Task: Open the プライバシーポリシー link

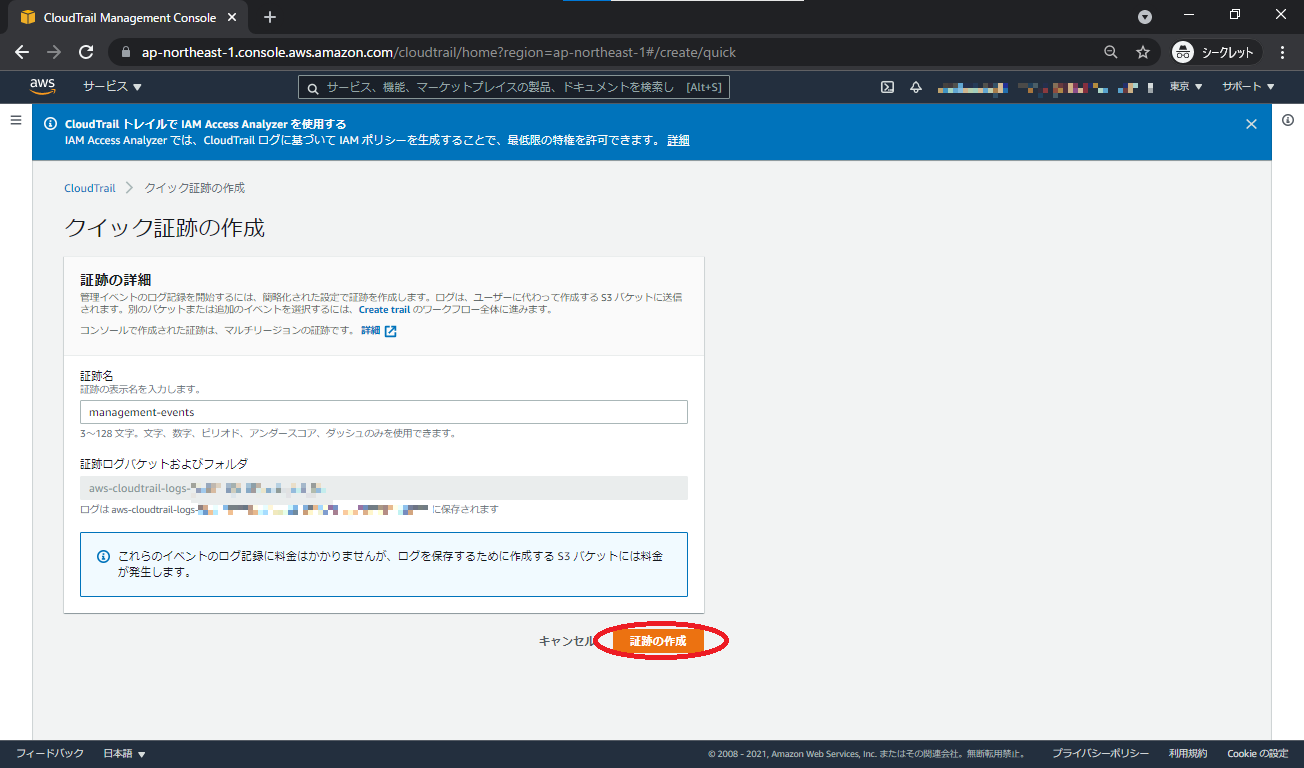Action: click(1100, 754)
